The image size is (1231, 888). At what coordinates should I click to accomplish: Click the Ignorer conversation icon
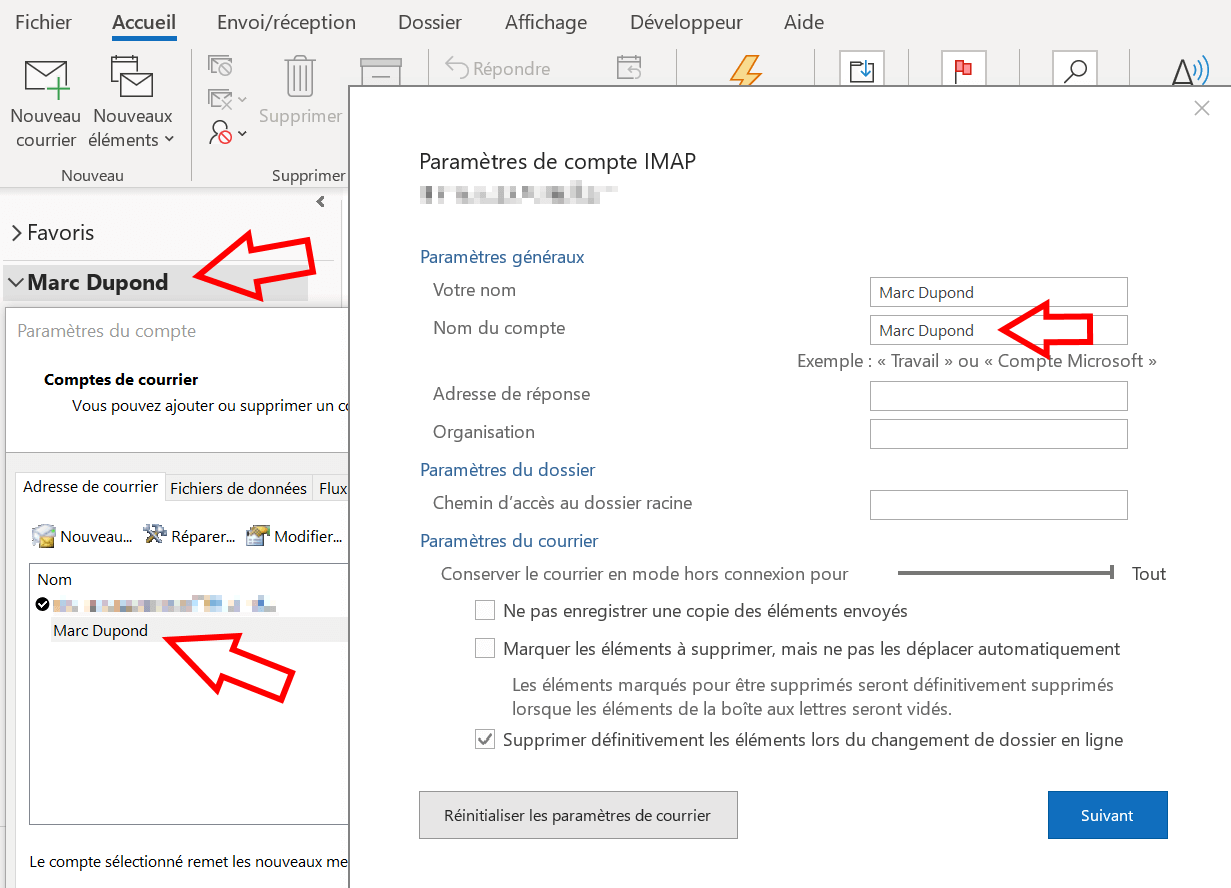pyautogui.click(x=220, y=67)
